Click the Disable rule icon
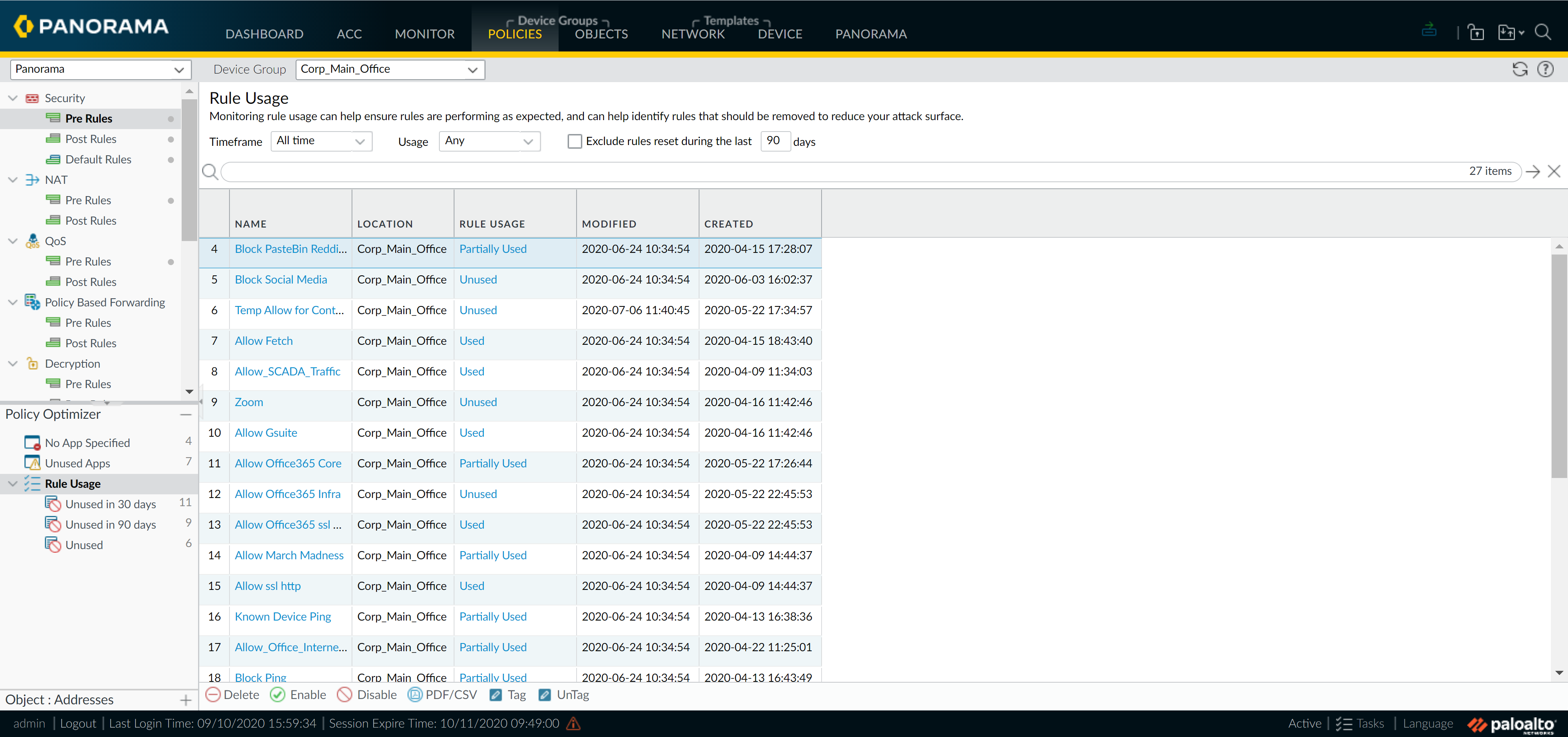Image resolution: width=1568 pixels, height=737 pixels. (345, 695)
